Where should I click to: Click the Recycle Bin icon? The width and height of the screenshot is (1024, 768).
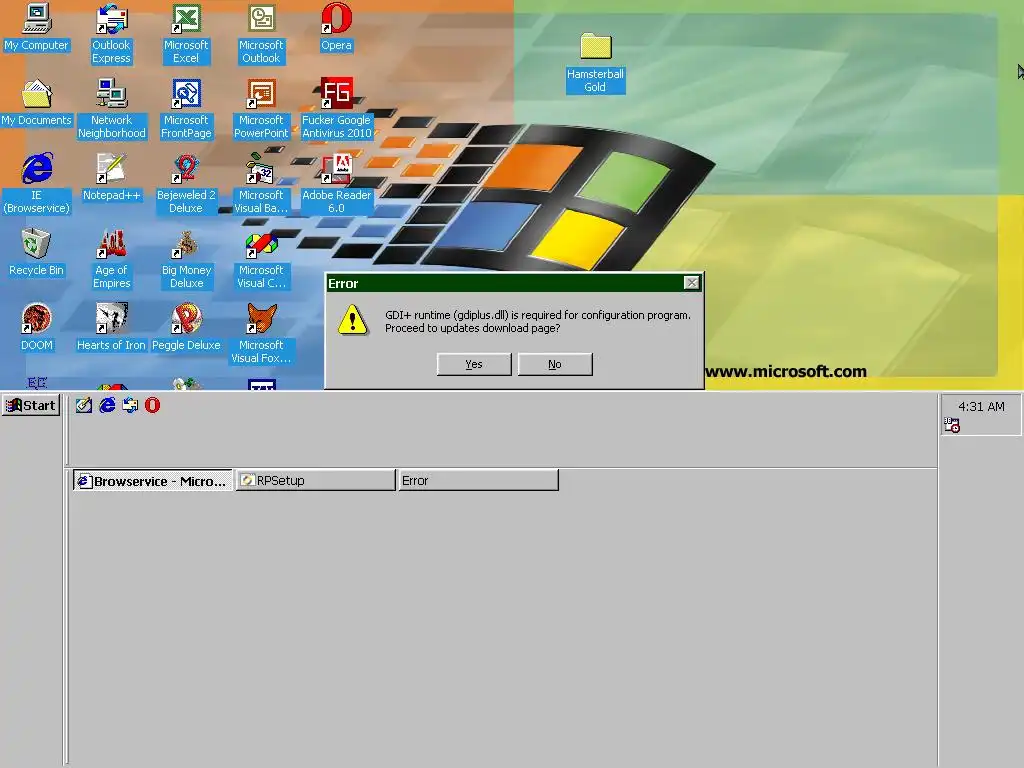37,253
